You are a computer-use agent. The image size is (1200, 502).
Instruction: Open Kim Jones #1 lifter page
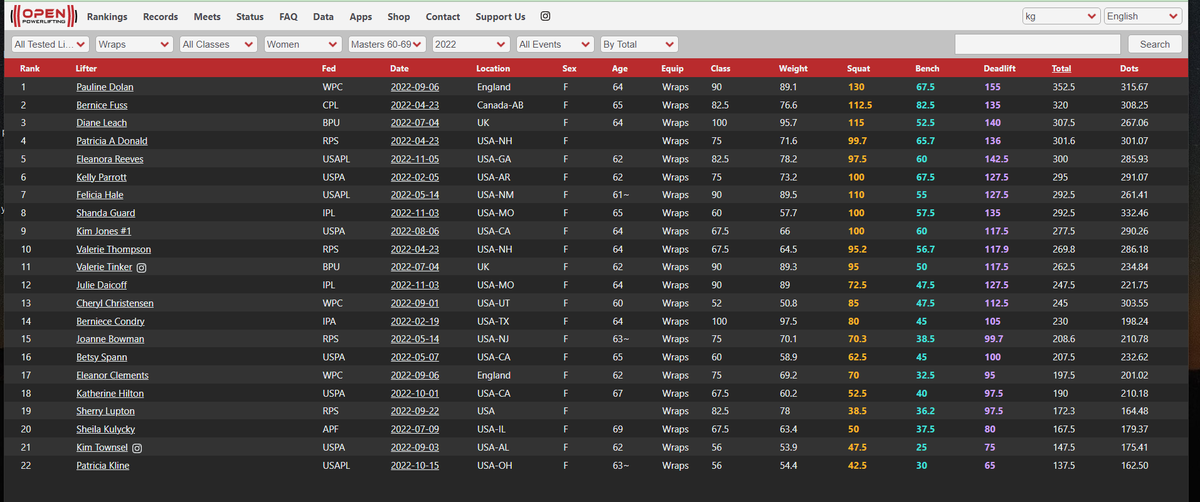tap(104, 231)
